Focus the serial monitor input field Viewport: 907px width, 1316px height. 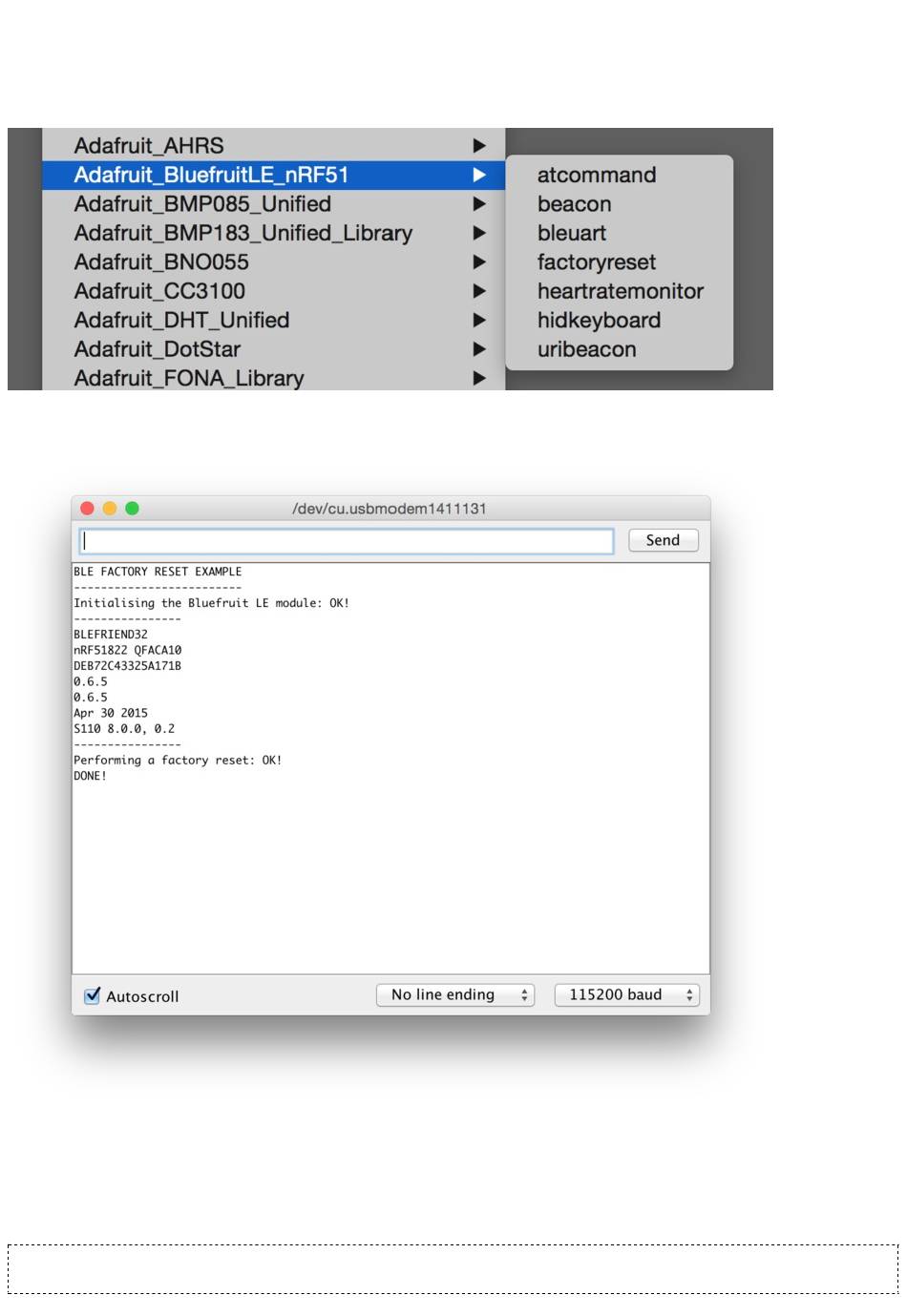click(x=346, y=541)
